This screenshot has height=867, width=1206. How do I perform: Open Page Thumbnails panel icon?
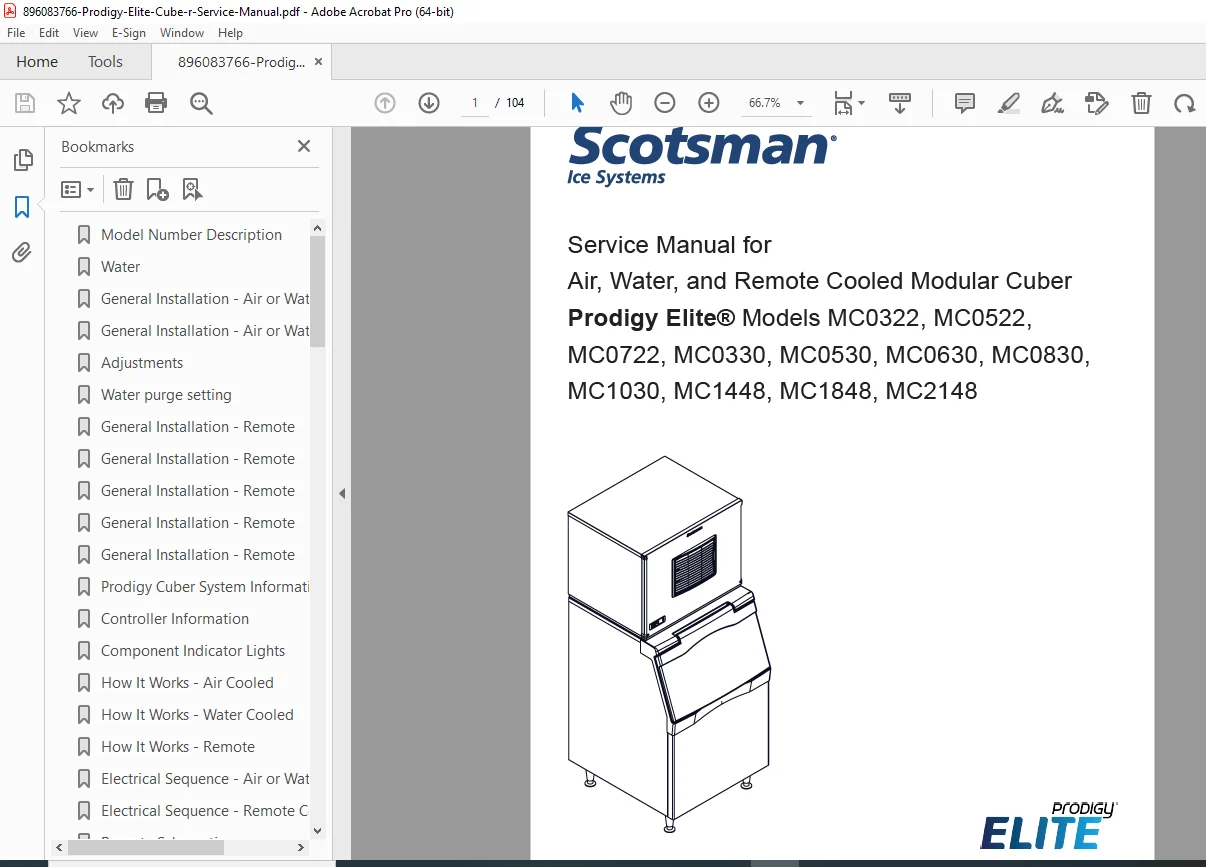click(x=22, y=160)
